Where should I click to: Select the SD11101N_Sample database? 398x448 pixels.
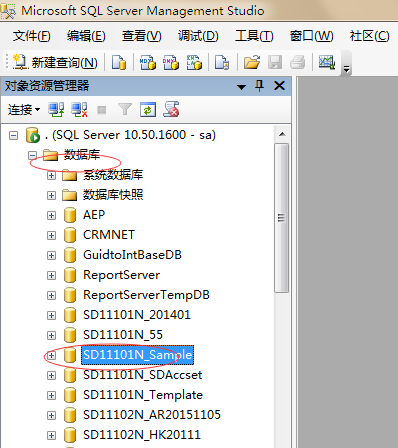(x=138, y=355)
